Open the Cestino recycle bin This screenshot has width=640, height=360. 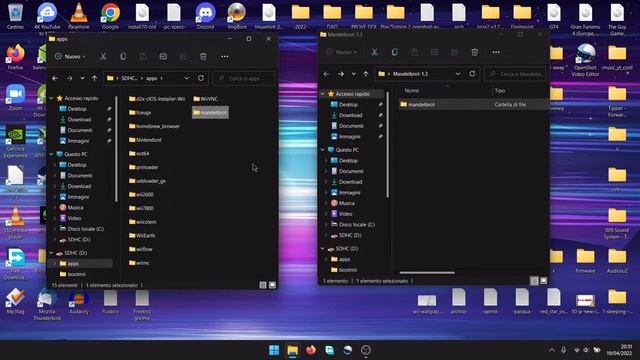click(16, 16)
